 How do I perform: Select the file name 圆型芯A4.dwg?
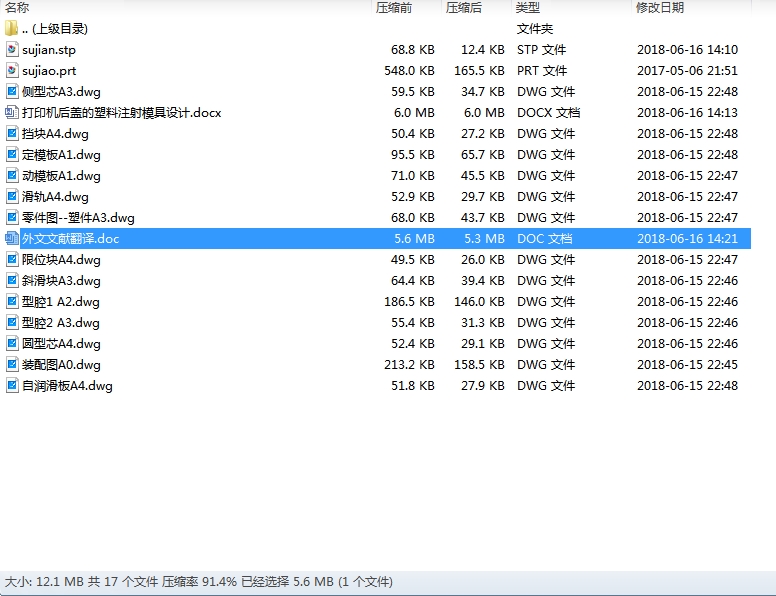pos(61,344)
